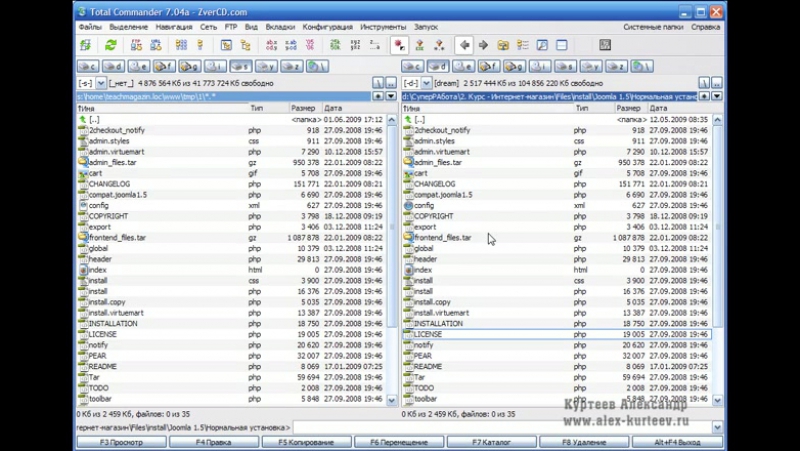Switch right panel to drive c
Viewport: 800px width, 451px height.
412,66
